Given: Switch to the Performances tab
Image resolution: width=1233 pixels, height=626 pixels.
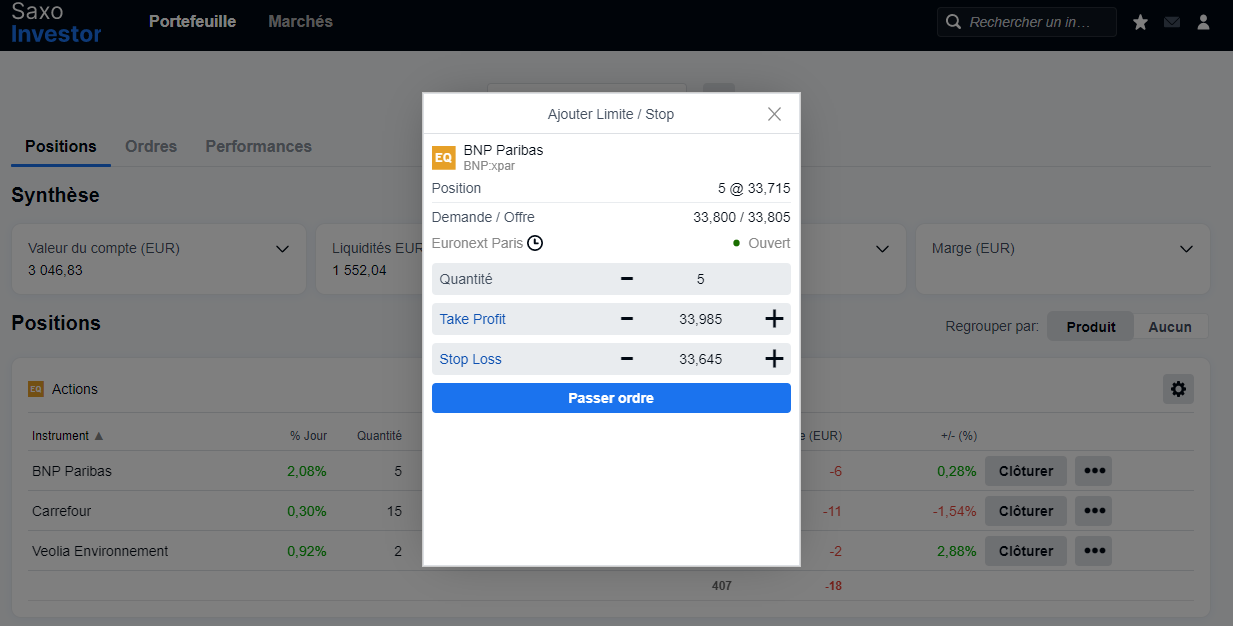Looking at the screenshot, I should click(259, 146).
